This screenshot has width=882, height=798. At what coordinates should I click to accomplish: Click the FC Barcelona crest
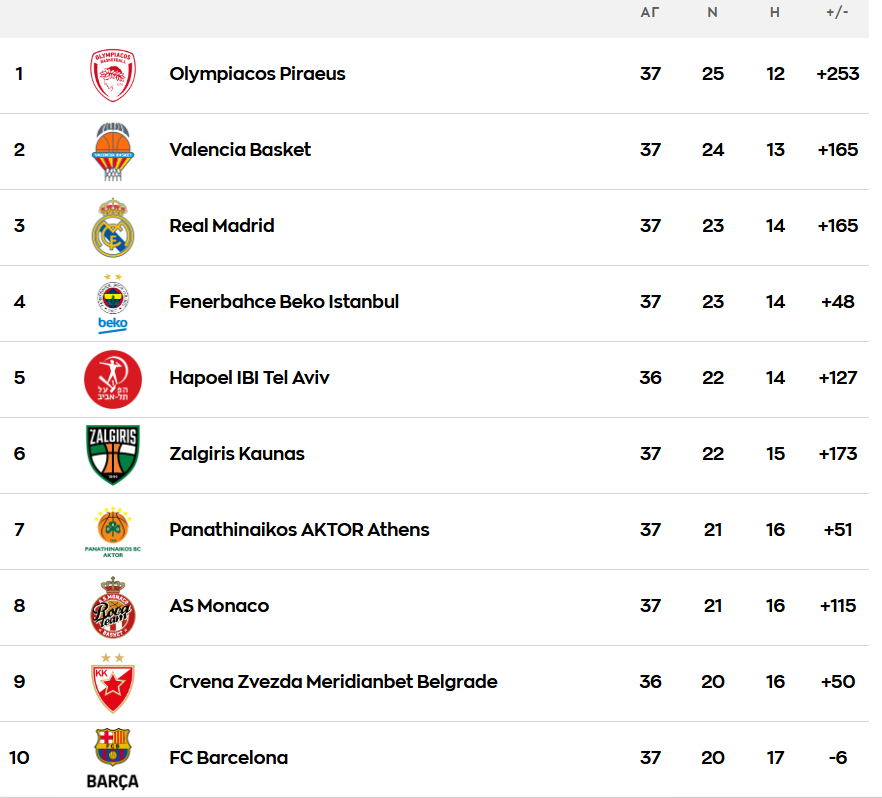pos(113,757)
